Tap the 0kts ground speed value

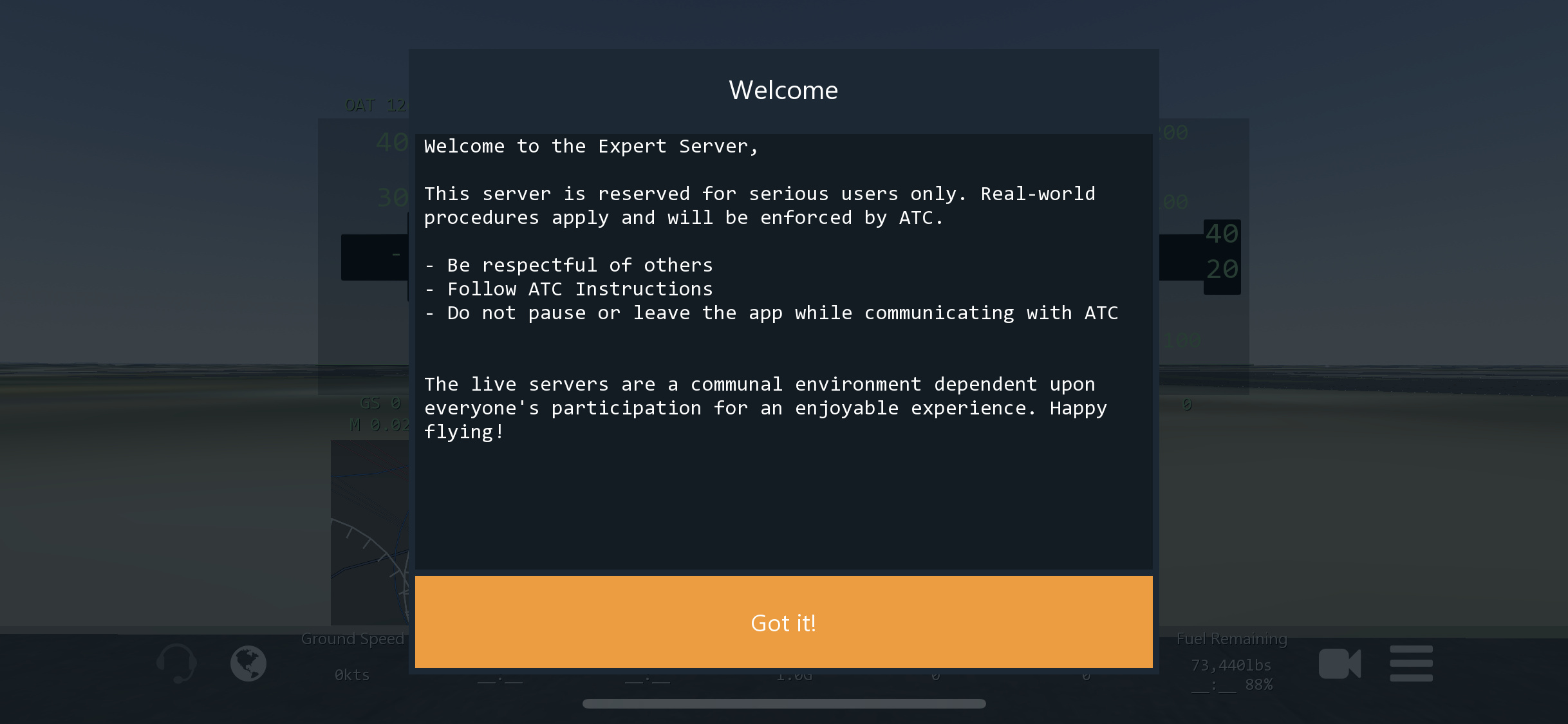tap(352, 675)
